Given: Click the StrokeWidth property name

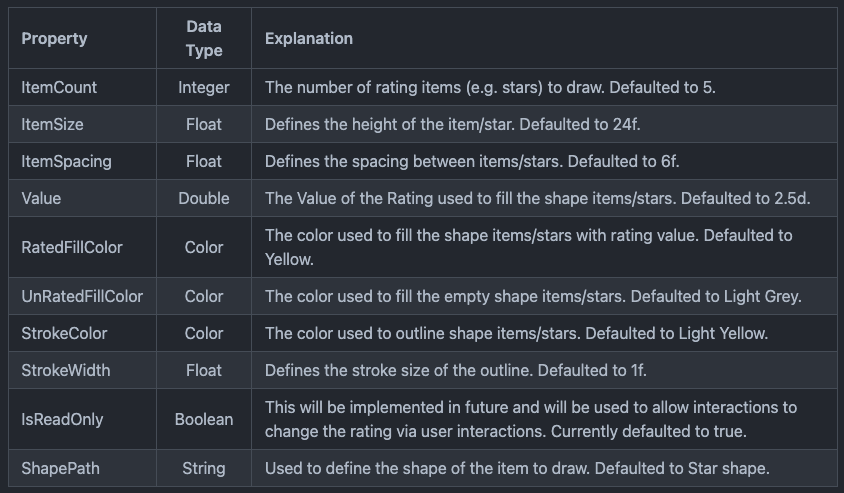Looking at the screenshot, I should [x=66, y=370].
